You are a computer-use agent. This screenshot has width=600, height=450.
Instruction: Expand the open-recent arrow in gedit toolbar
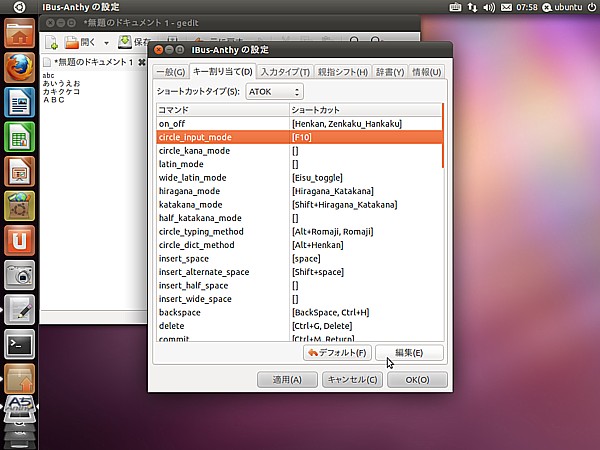tap(106, 43)
